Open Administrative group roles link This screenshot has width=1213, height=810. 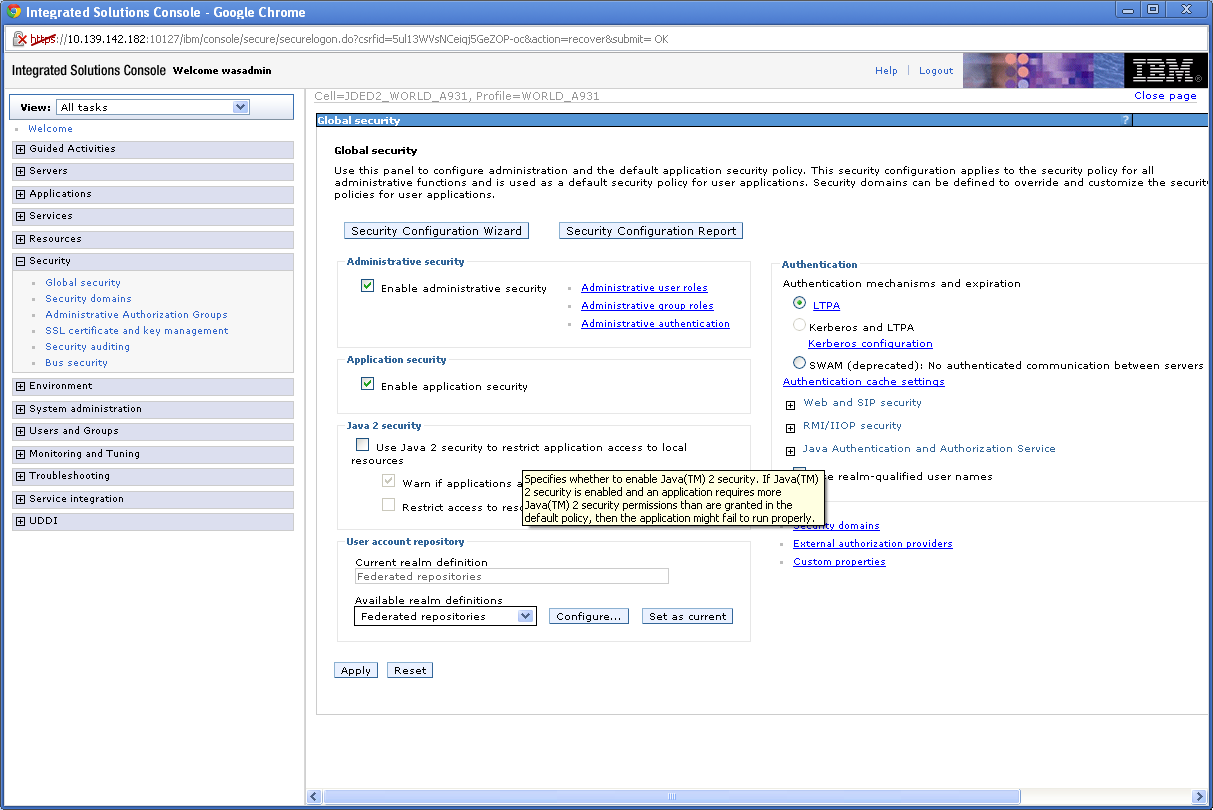click(647, 306)
